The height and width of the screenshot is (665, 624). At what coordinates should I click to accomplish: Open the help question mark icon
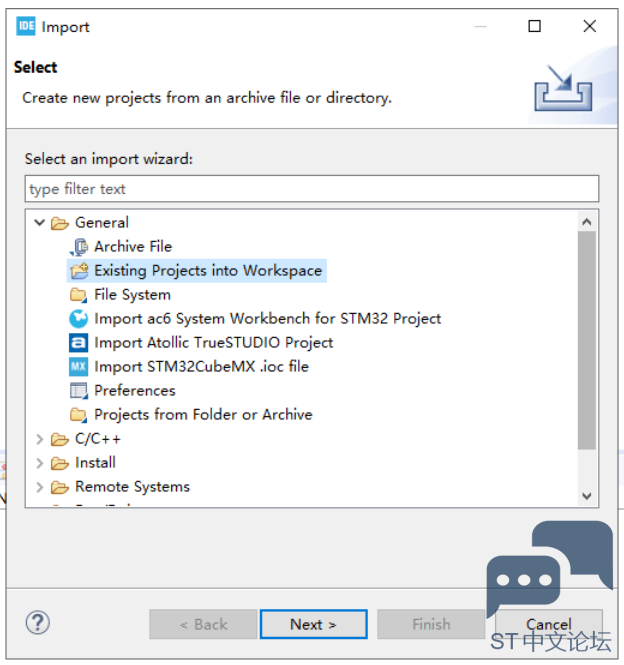[x=38, y=623]
